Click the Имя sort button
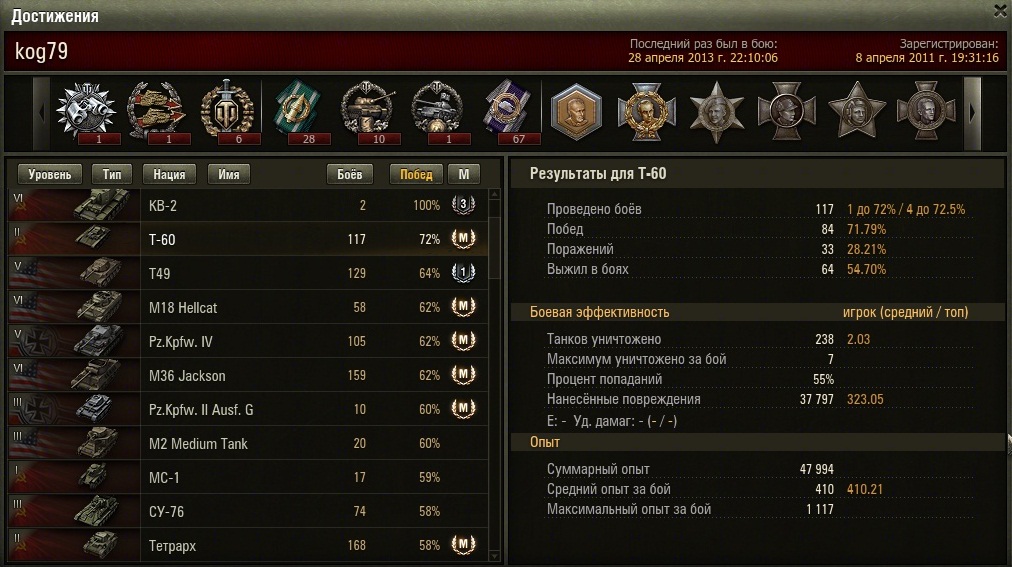Image resolution: width=1012 pixels, height=567 pixels. [228, 174]
